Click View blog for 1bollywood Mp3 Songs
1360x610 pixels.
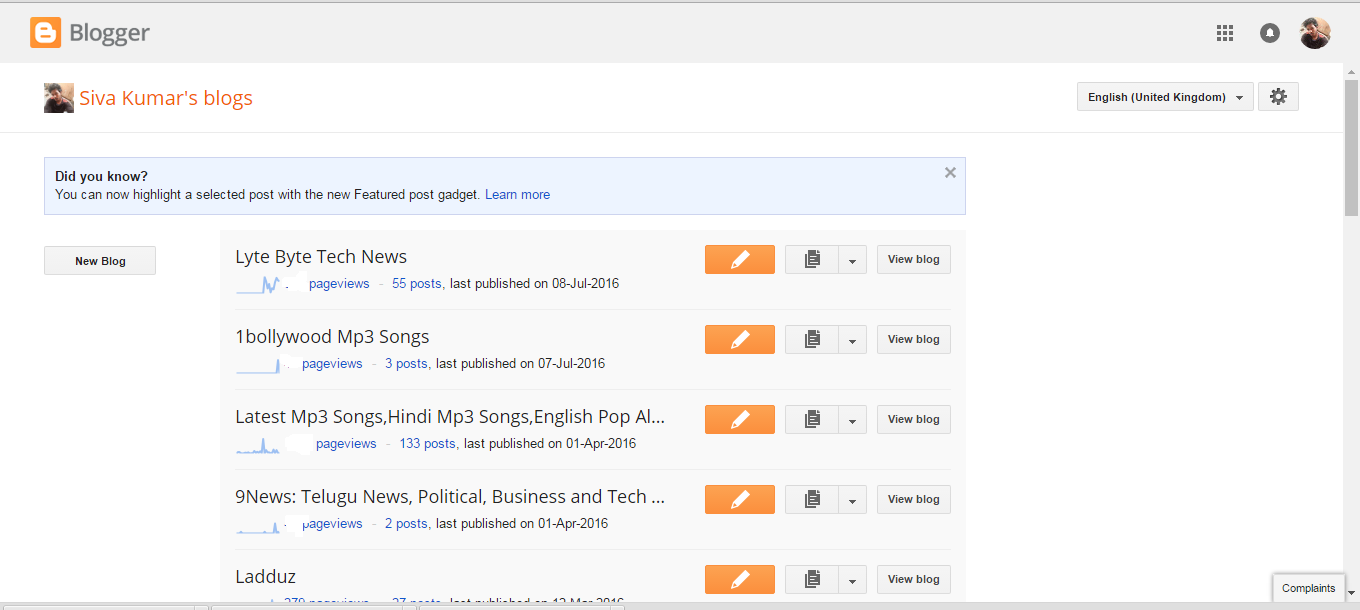[x=914, y=340]
